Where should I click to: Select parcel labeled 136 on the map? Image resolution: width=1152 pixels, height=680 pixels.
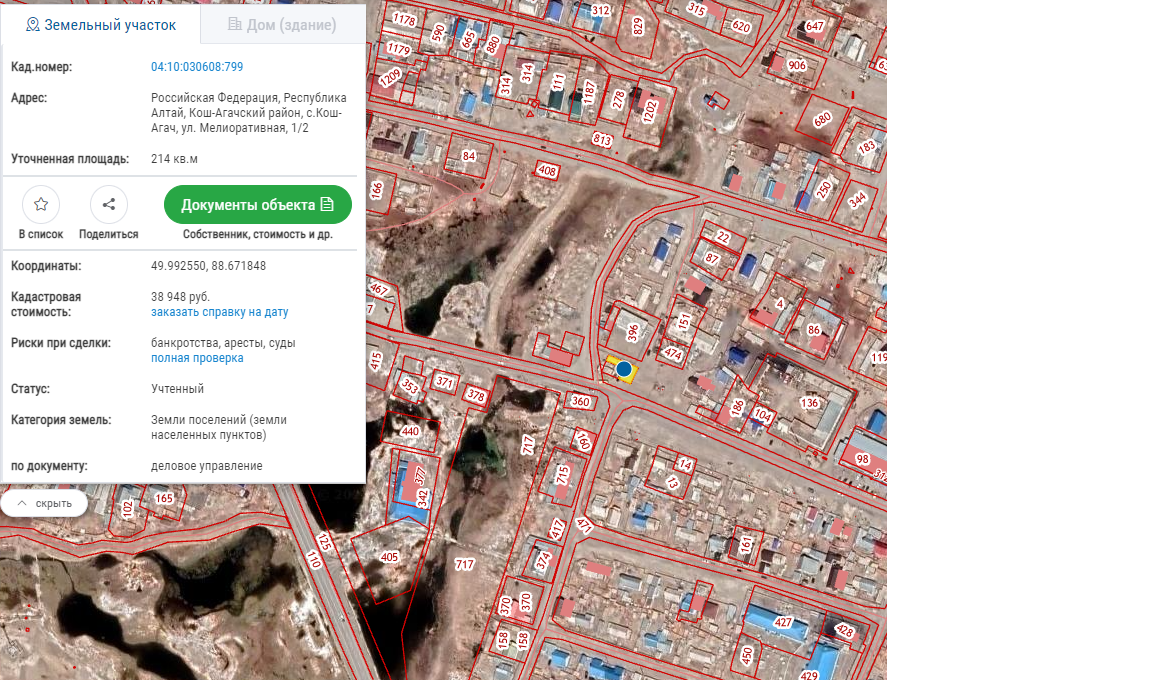tap(810, 403)
